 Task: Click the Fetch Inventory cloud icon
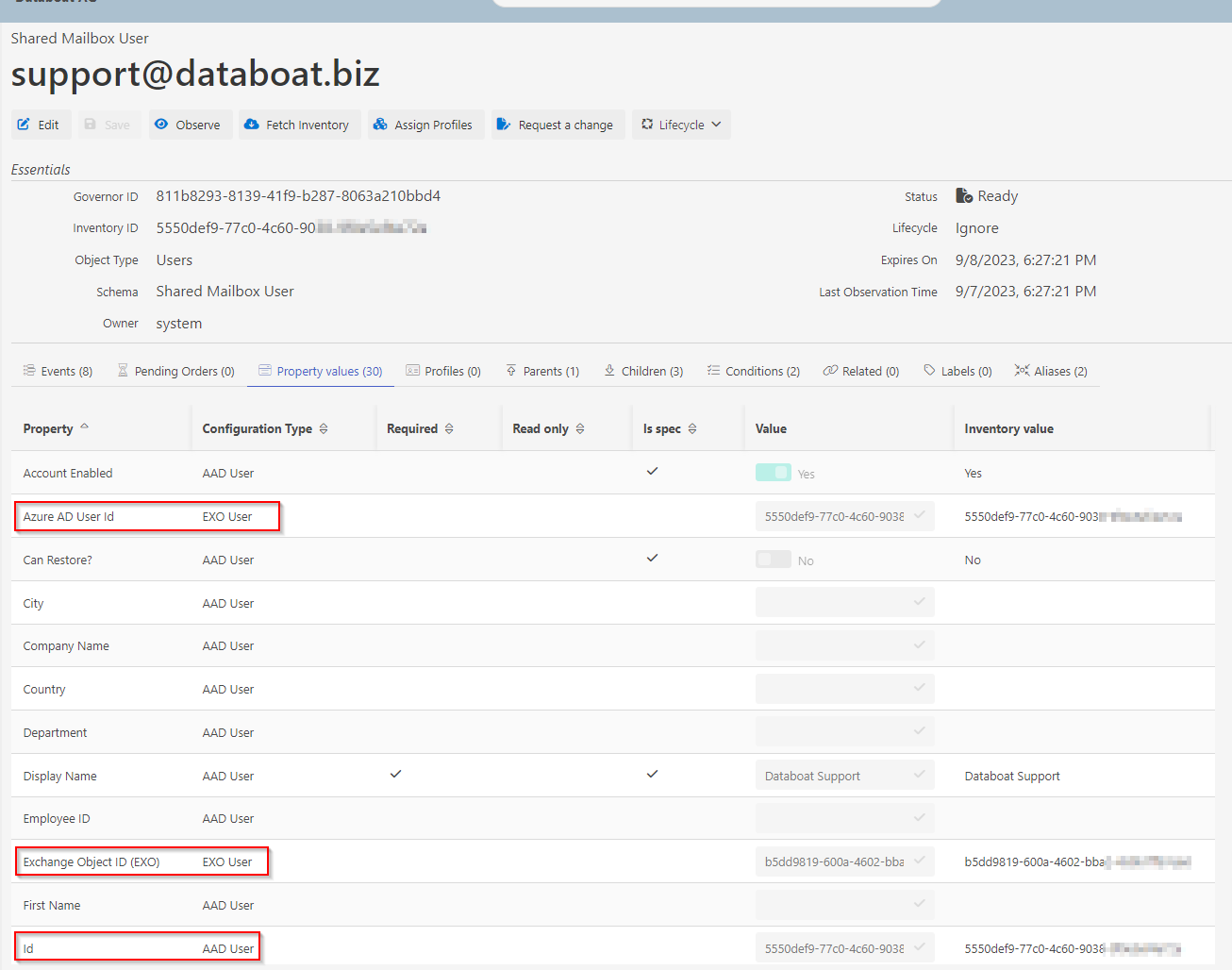(x=252, y=125)
